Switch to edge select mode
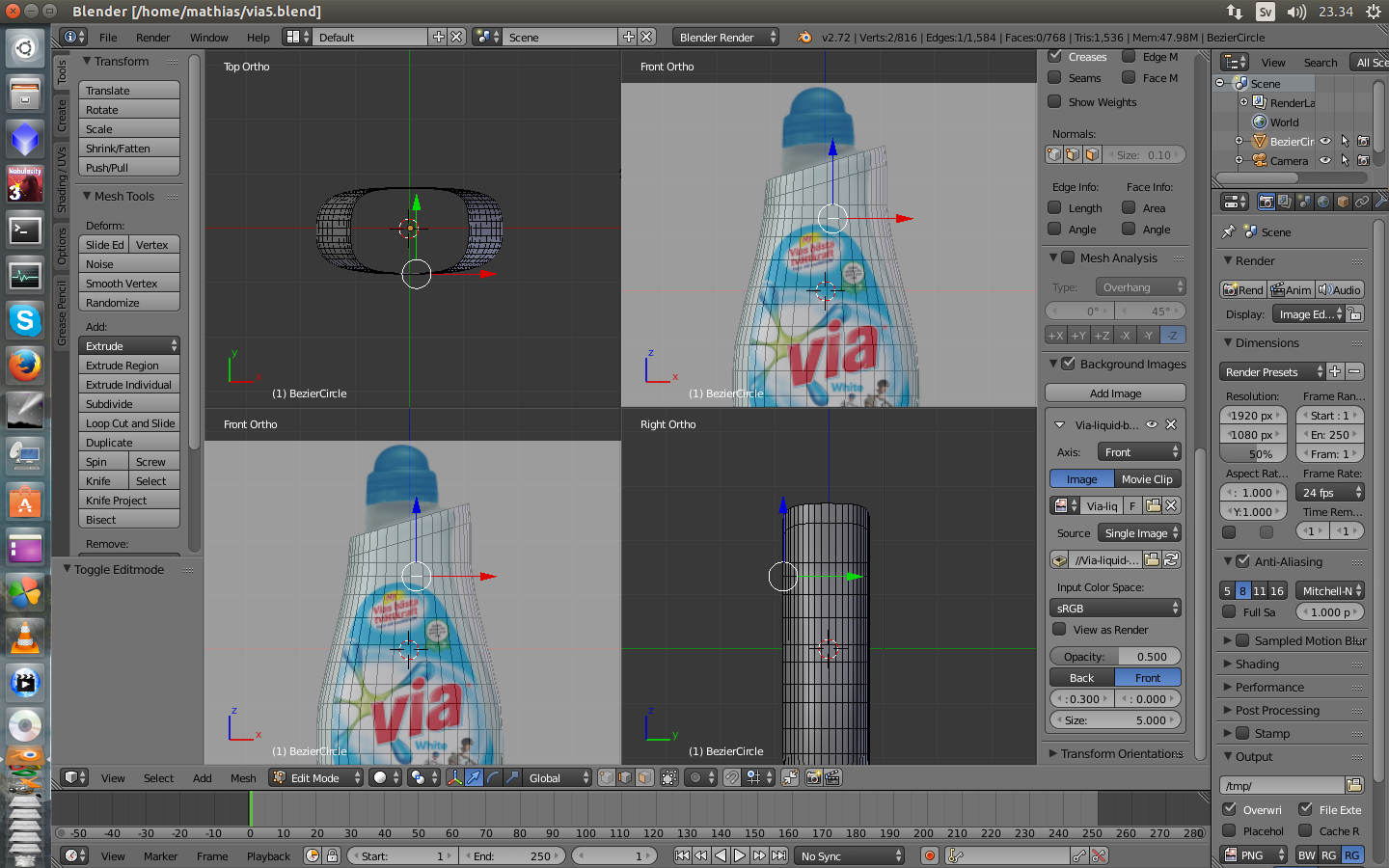Screen dimensions: 1389x868 pyautogui.click(x=625, y=777)
